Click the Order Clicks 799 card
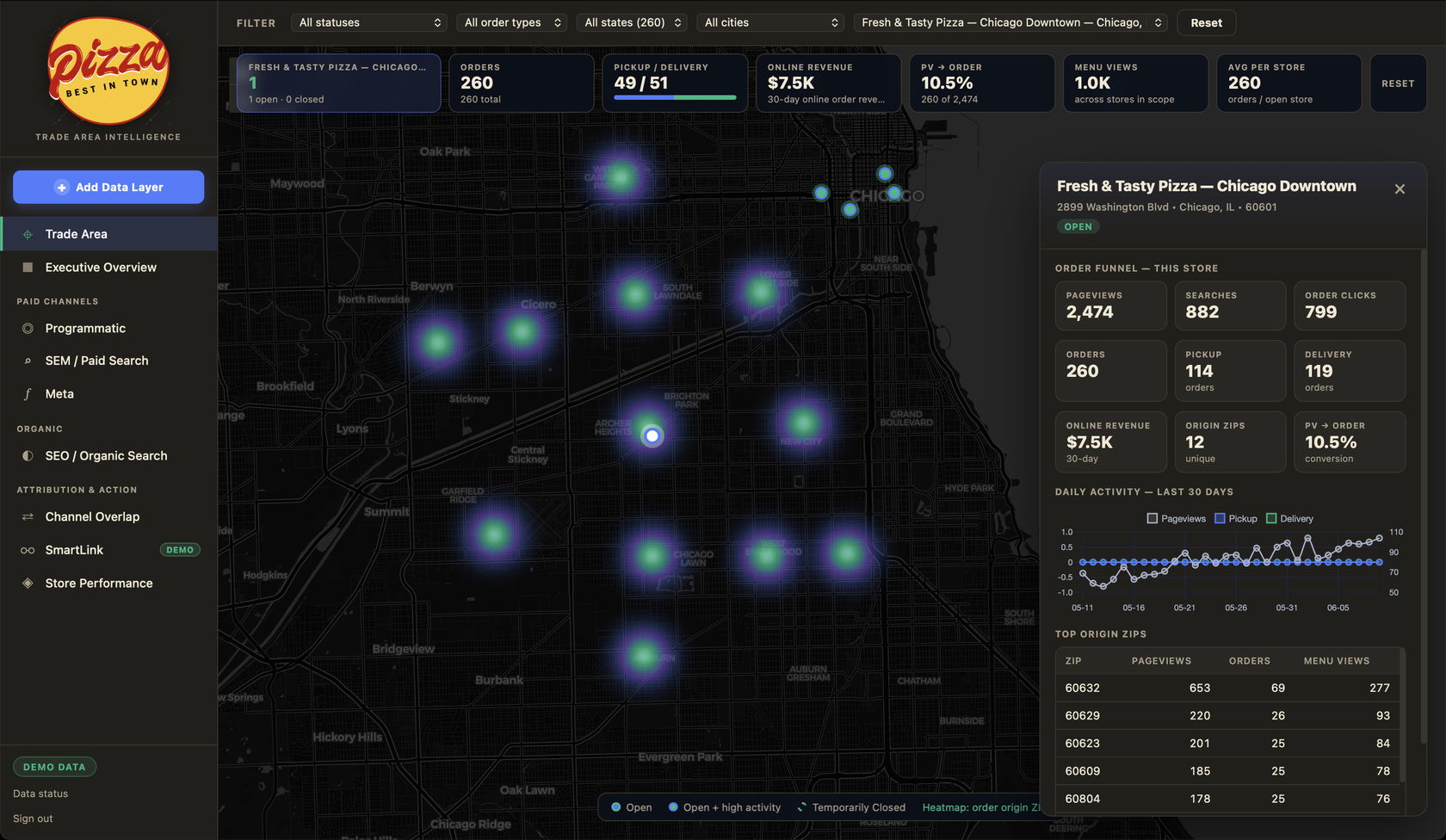The width and height of the screenshot is (1446, 840). click(x=1350, y=306)
